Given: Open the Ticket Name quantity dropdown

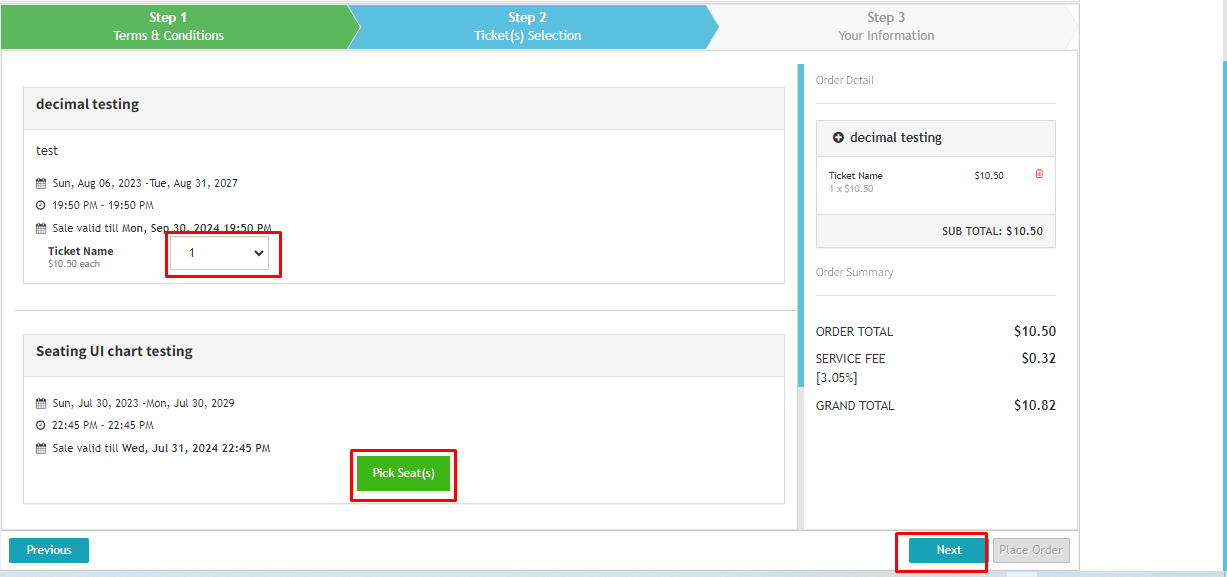Looking at the screenshot, I should click(x=219, y=253).
